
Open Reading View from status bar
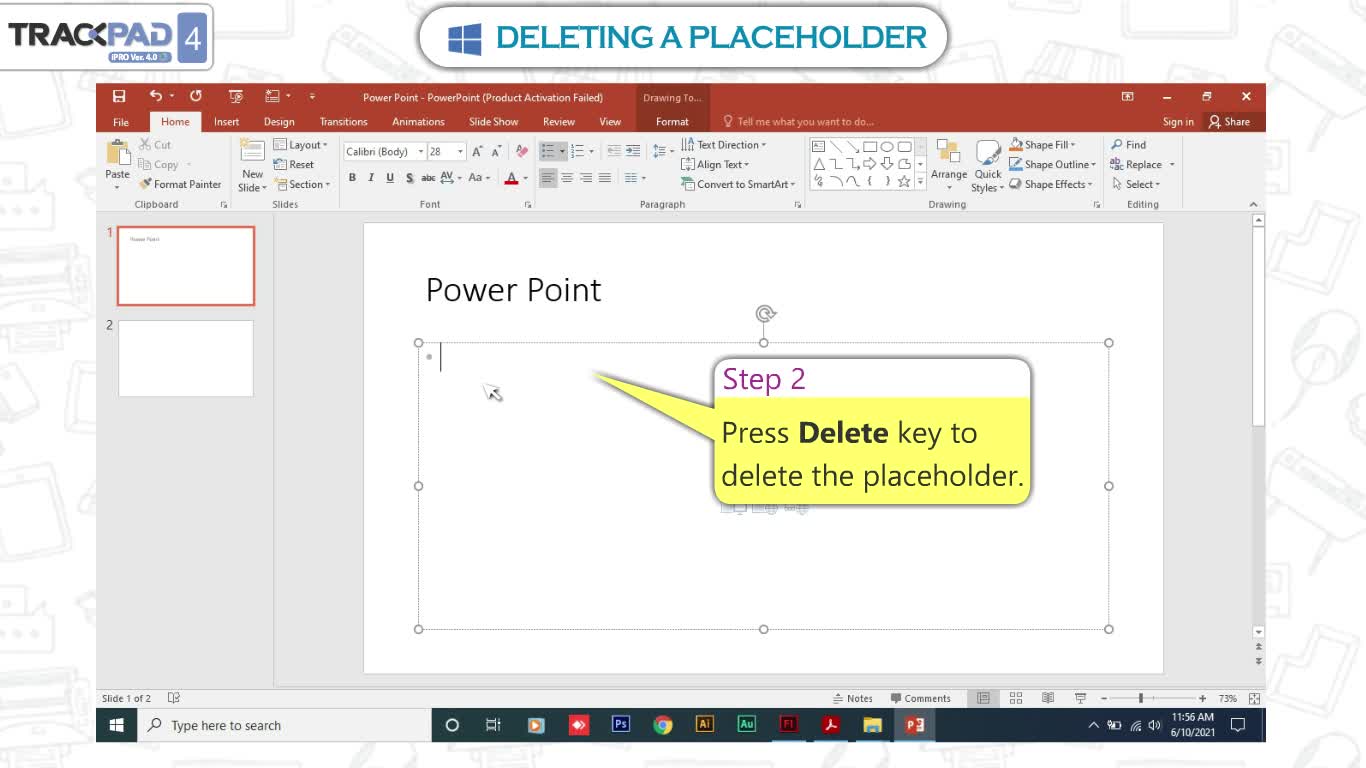click(1048, 698)
